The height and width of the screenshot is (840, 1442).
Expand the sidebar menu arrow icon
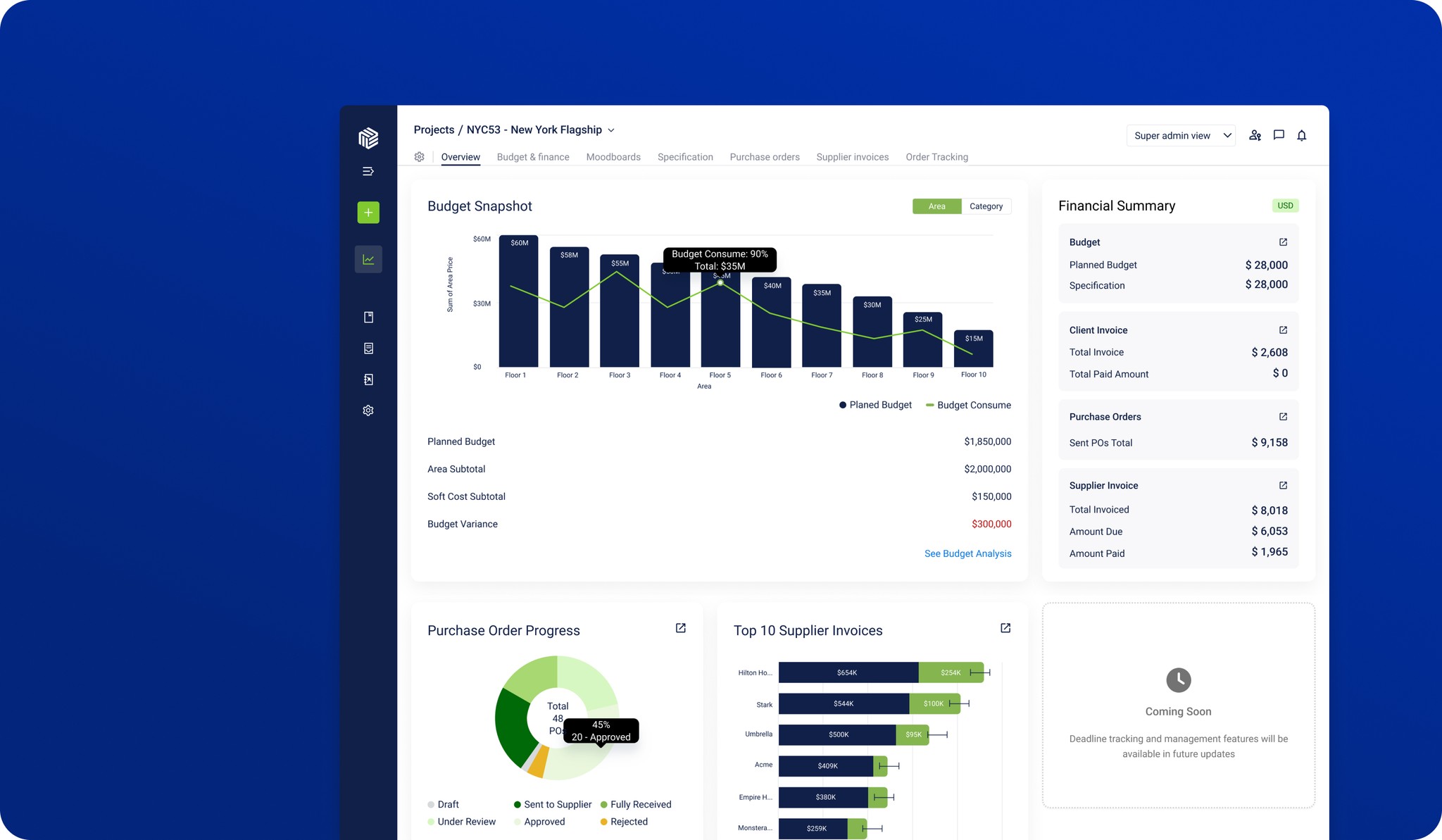click(x=368, y=171)
